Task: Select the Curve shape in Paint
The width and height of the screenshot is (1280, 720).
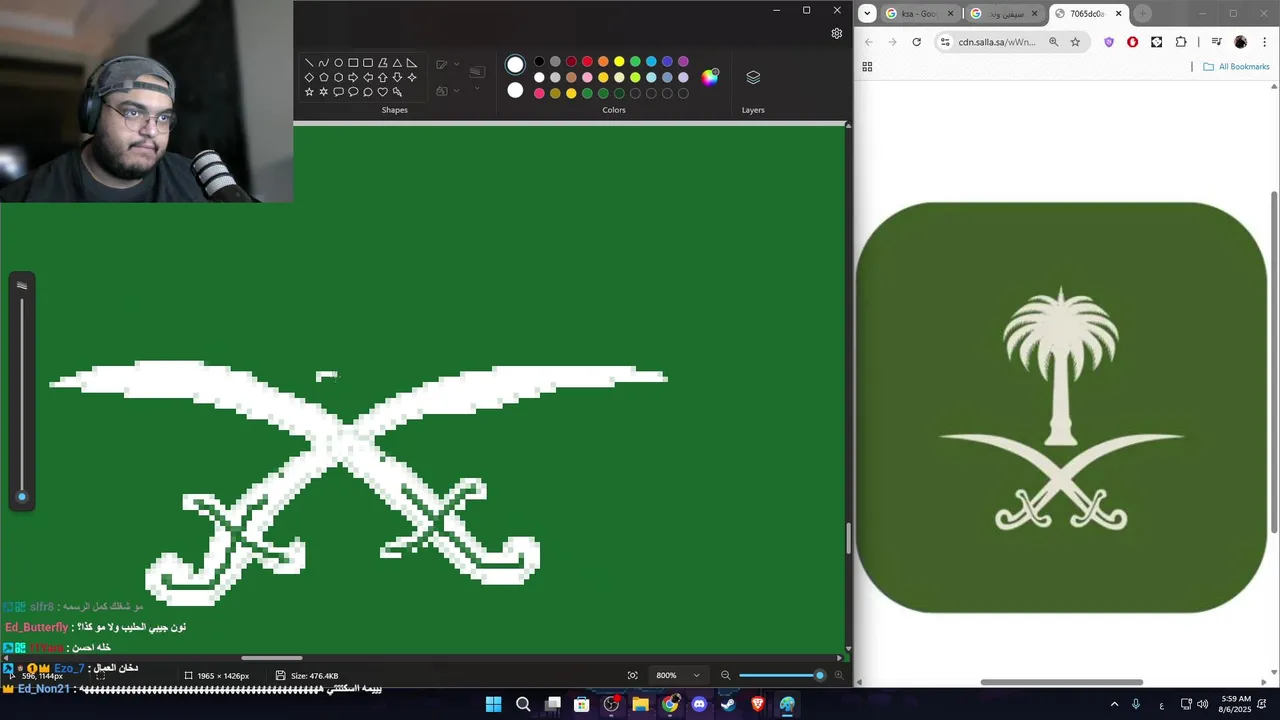Action: (x=323, y=62)
